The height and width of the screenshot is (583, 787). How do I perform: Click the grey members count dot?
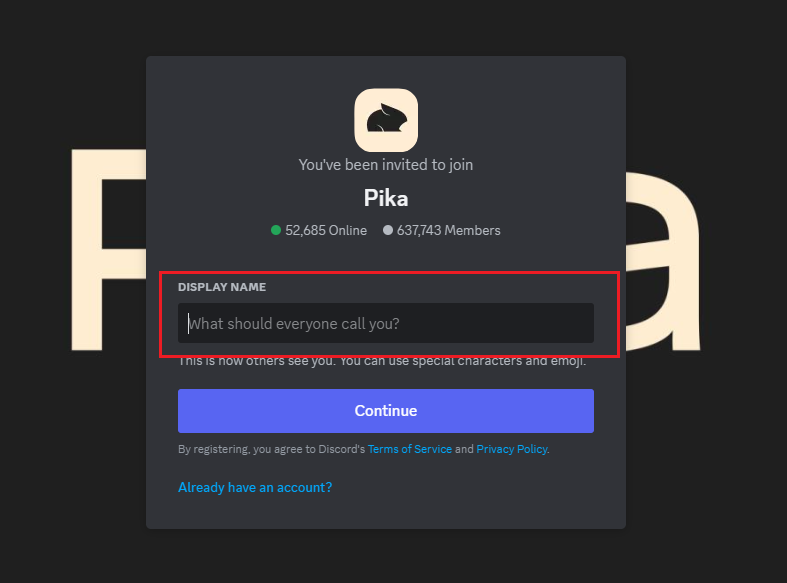(x=387, y=230)
